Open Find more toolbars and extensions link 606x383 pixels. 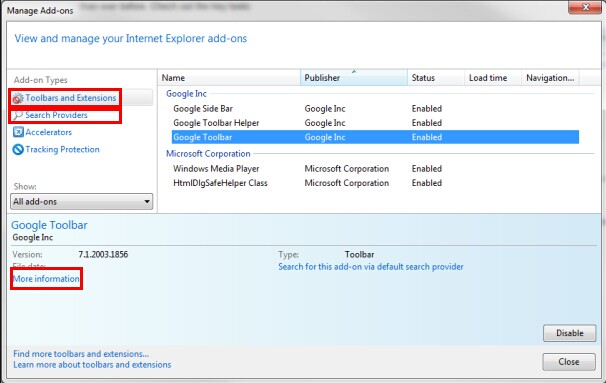coord(81,354)
